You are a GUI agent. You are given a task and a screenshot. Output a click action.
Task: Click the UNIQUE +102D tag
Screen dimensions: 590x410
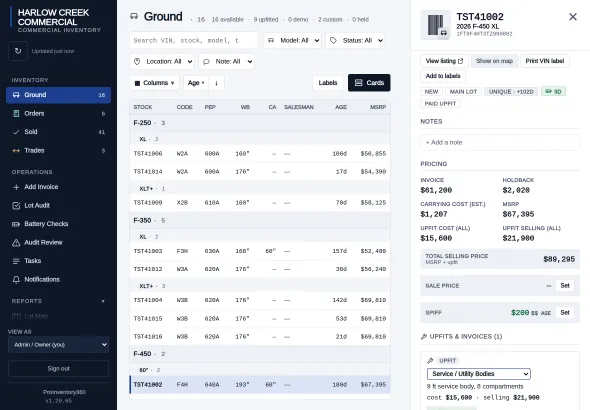pos(511,91)
